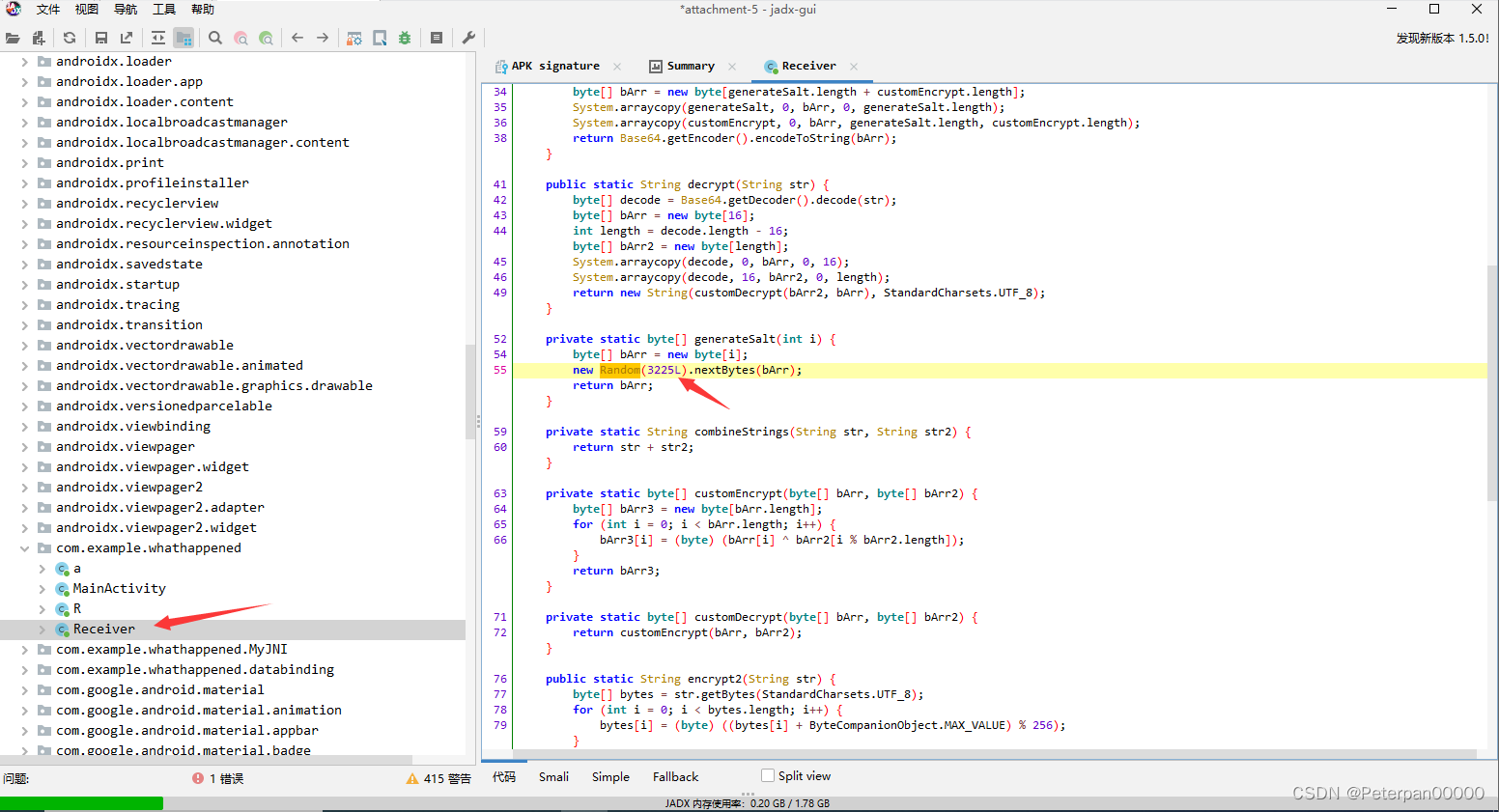Click the reload/refresh icon
Image resolution: width=1499 pixels, height=812 pixels.
point(70,38)
